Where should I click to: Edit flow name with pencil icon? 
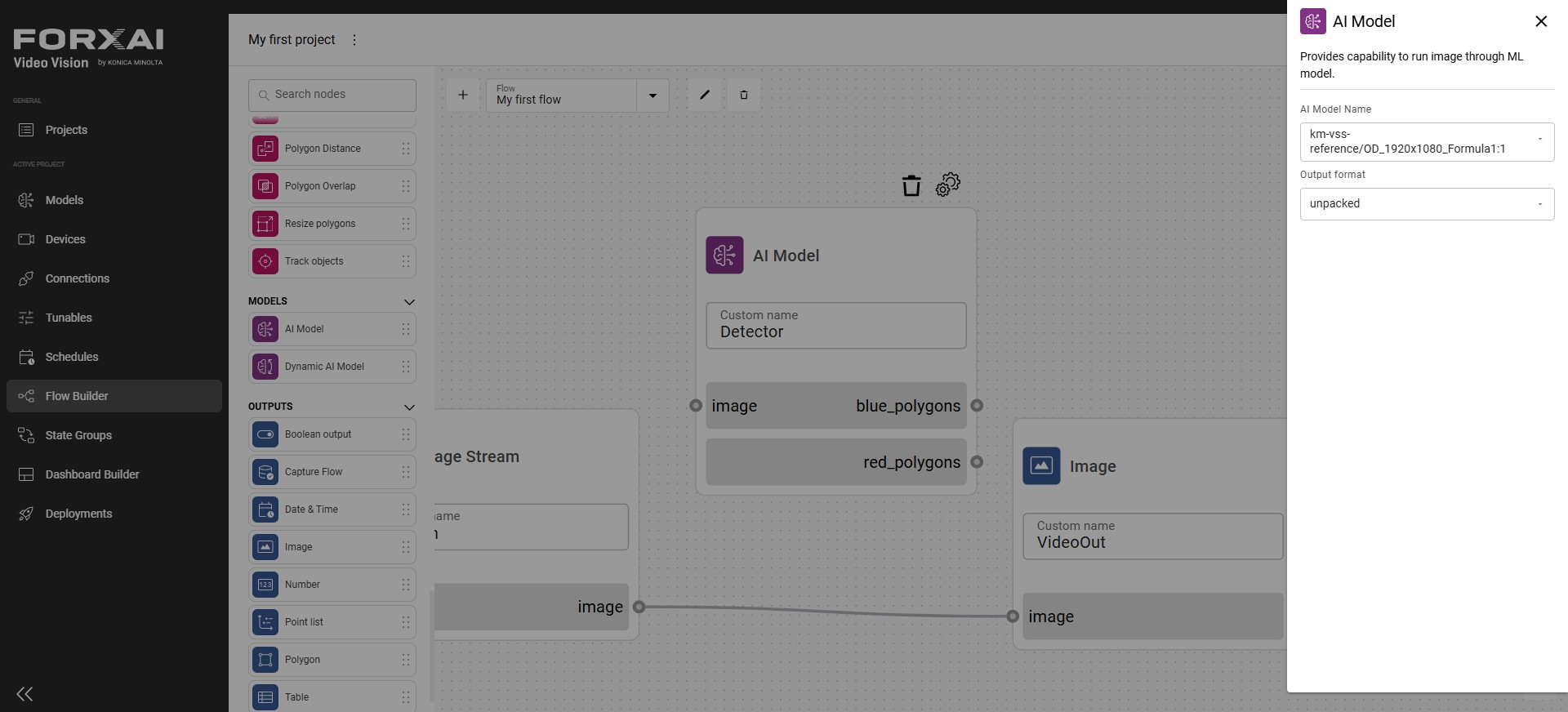coord(705,95)
